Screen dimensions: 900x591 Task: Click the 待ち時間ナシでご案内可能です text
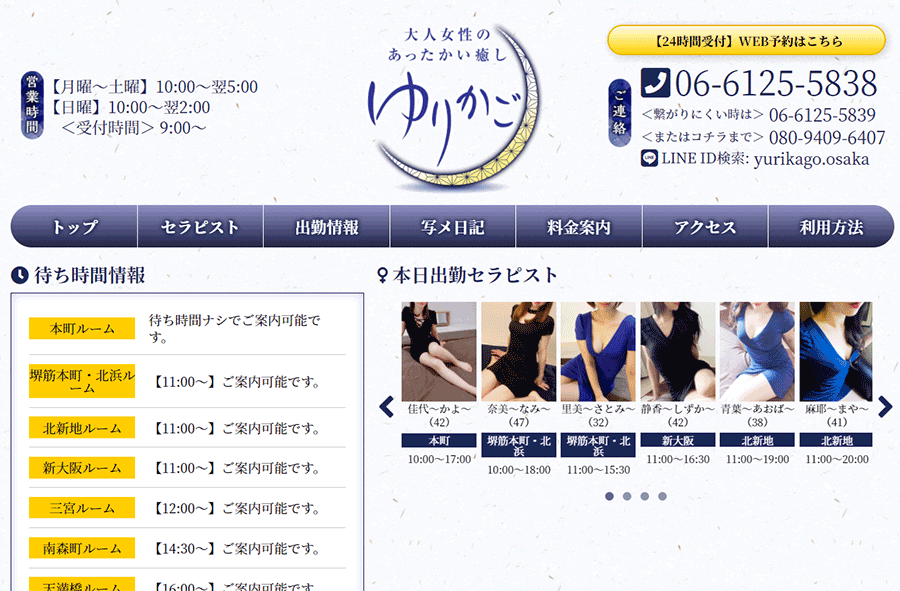click(235, 329)
